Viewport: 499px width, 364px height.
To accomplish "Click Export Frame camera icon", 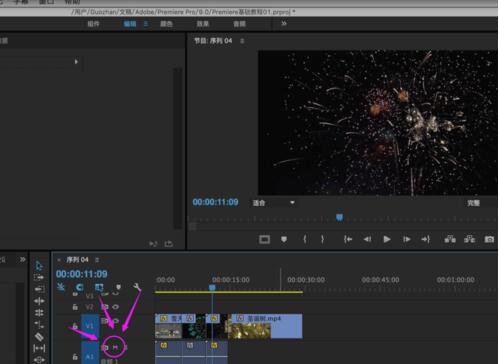I will pyautogui.click(x=489, y=239).
